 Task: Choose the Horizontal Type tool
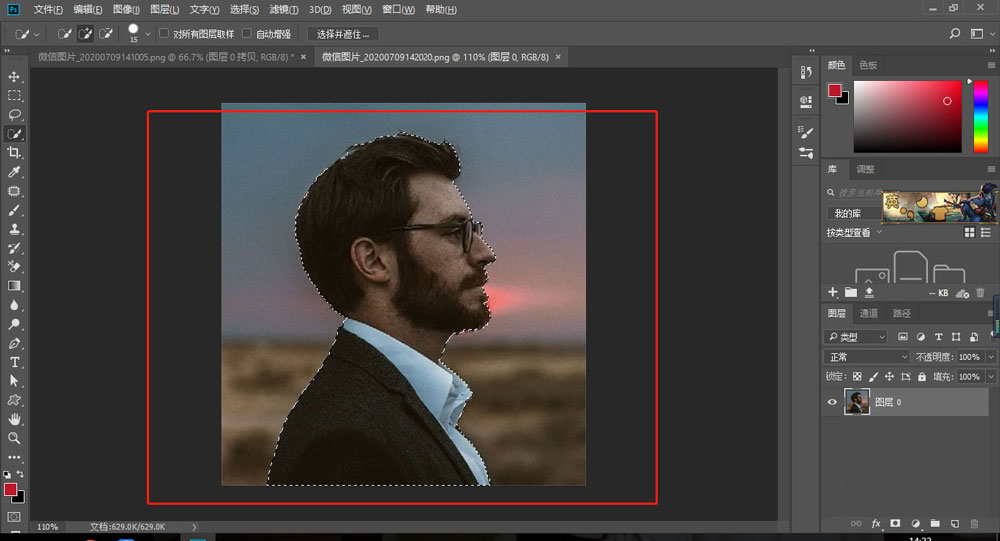coord(14,361)
